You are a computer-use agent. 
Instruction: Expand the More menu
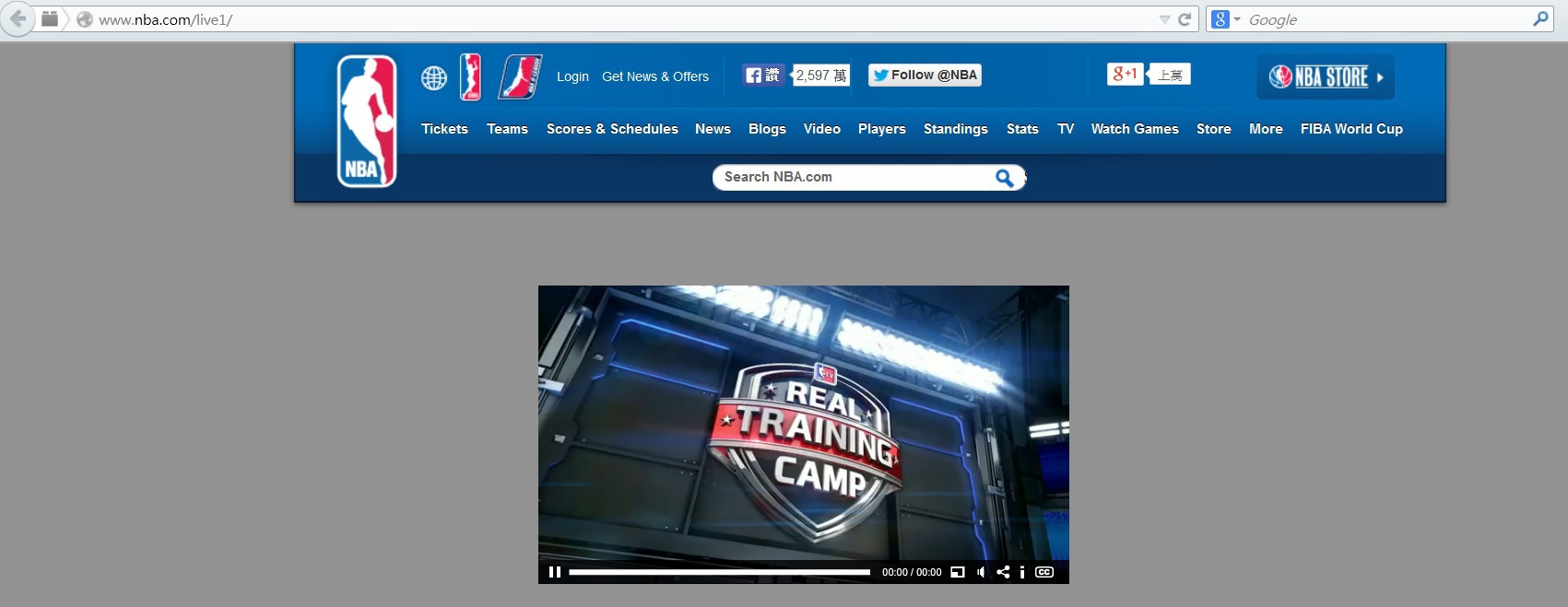pyautogui.click(x=1266, y=129)
